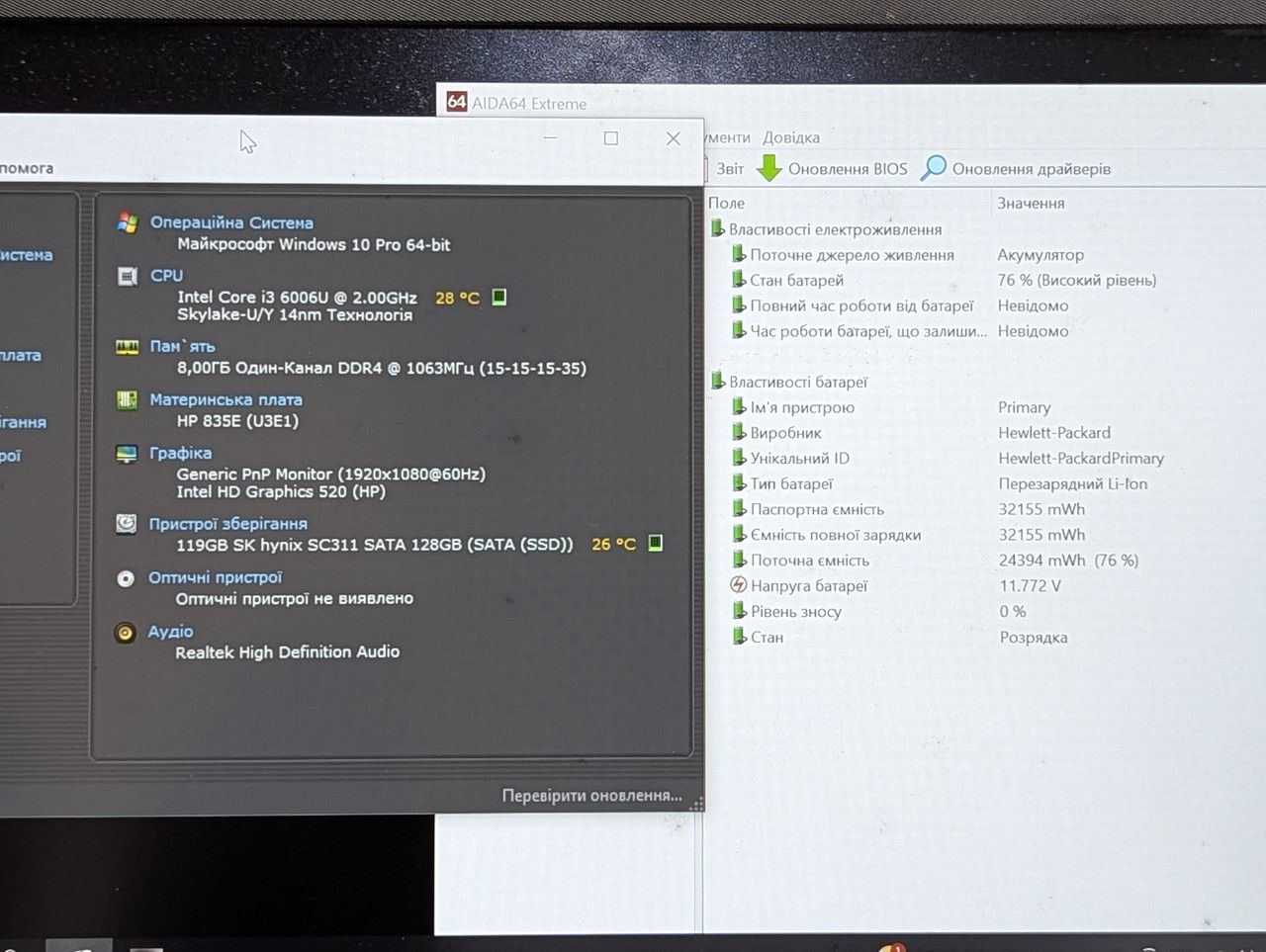
Task: Click the 26 °C SSD temperature reading
Action: click(613, 544)
